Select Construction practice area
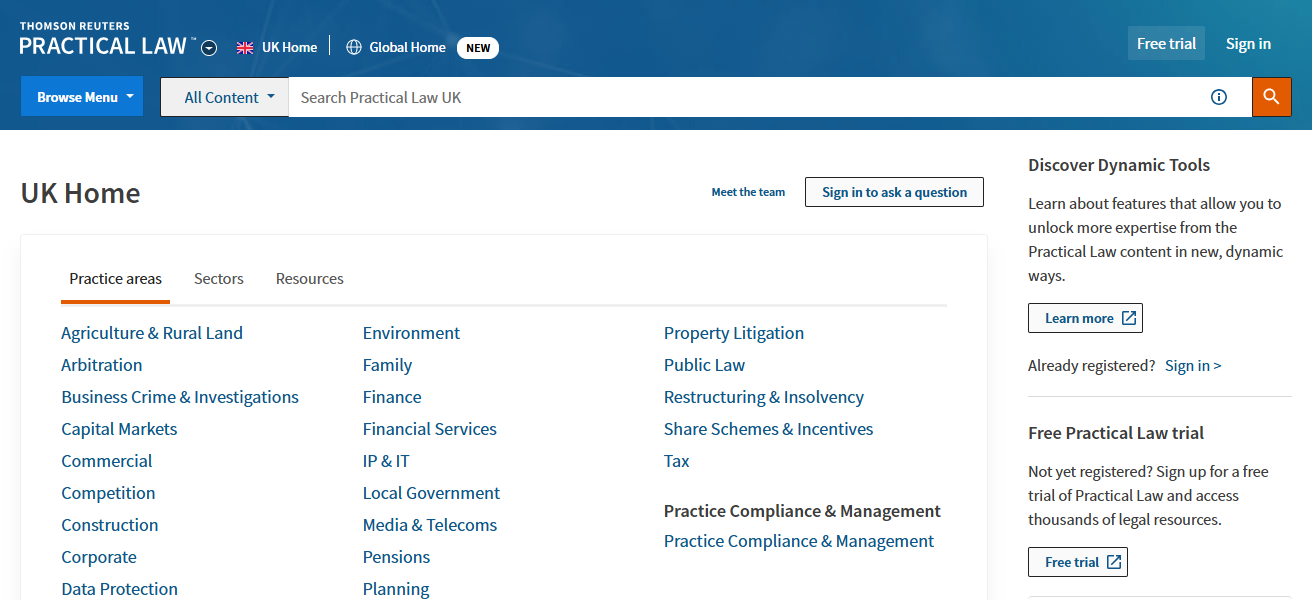This screenshot has width=1312, height=600. tap(110, 525)
